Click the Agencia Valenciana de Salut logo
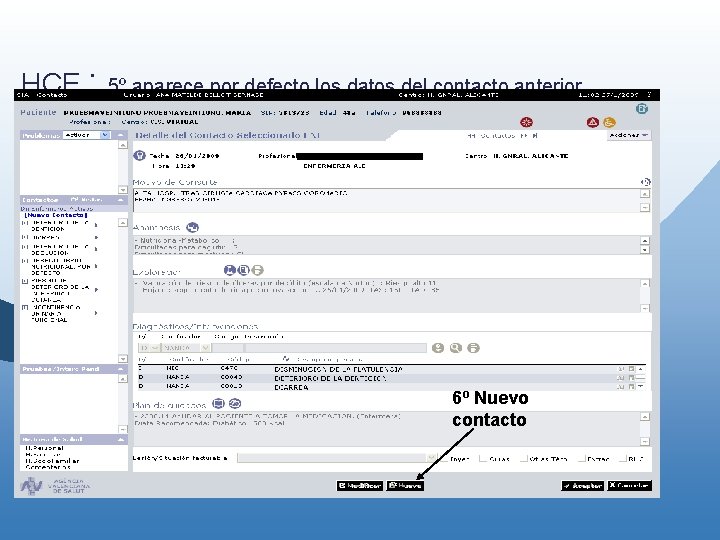 [55, 486]
